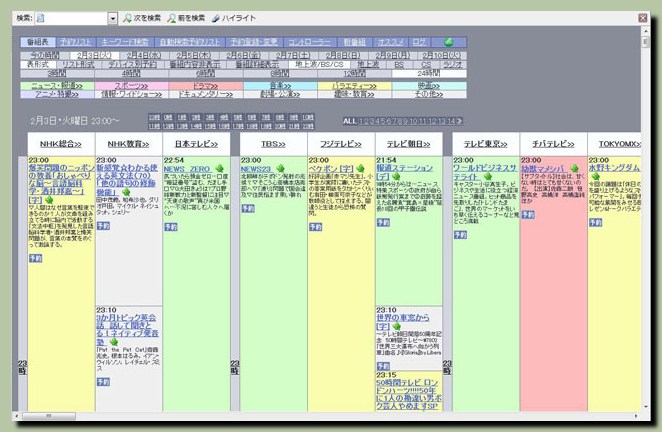Click the leaf icon beside 3か月トピック英会話
662x432 pixels.
pos(114,342)
